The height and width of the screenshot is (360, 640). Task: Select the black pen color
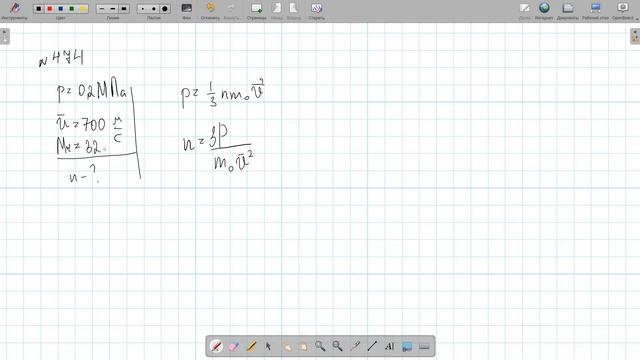[39, 9]
